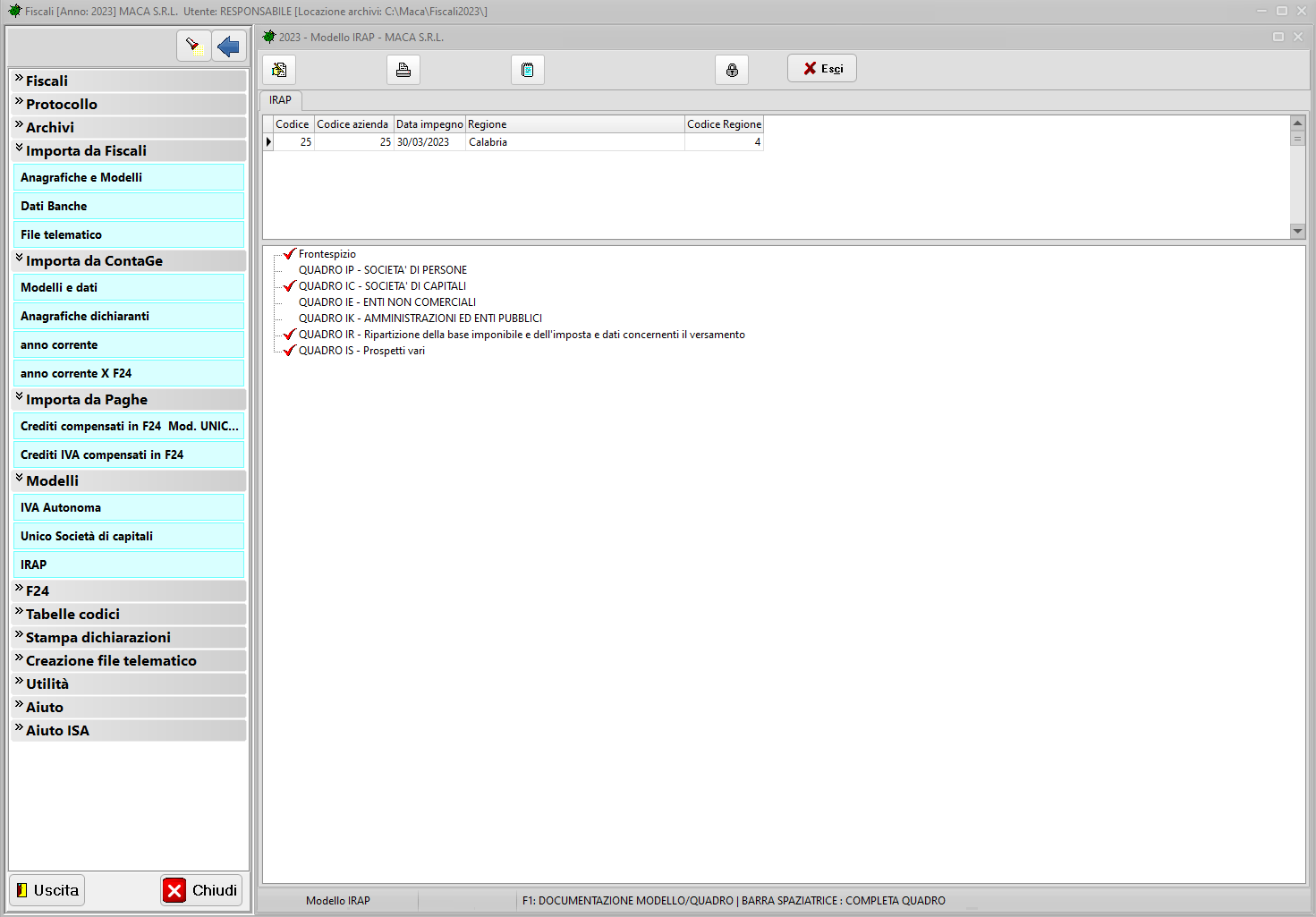Click the red checkmark beside QUADRO IS
The width and height of the screenshot is (1316, 917).
coord(289,351)
